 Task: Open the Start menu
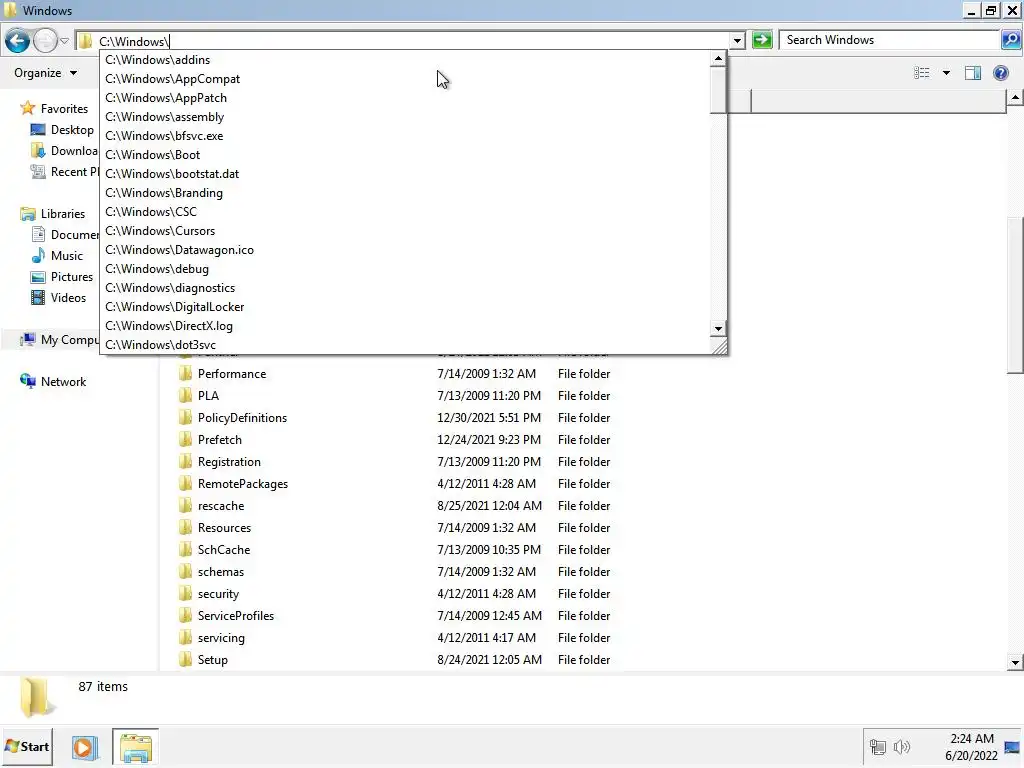click(x=27, y=746)
